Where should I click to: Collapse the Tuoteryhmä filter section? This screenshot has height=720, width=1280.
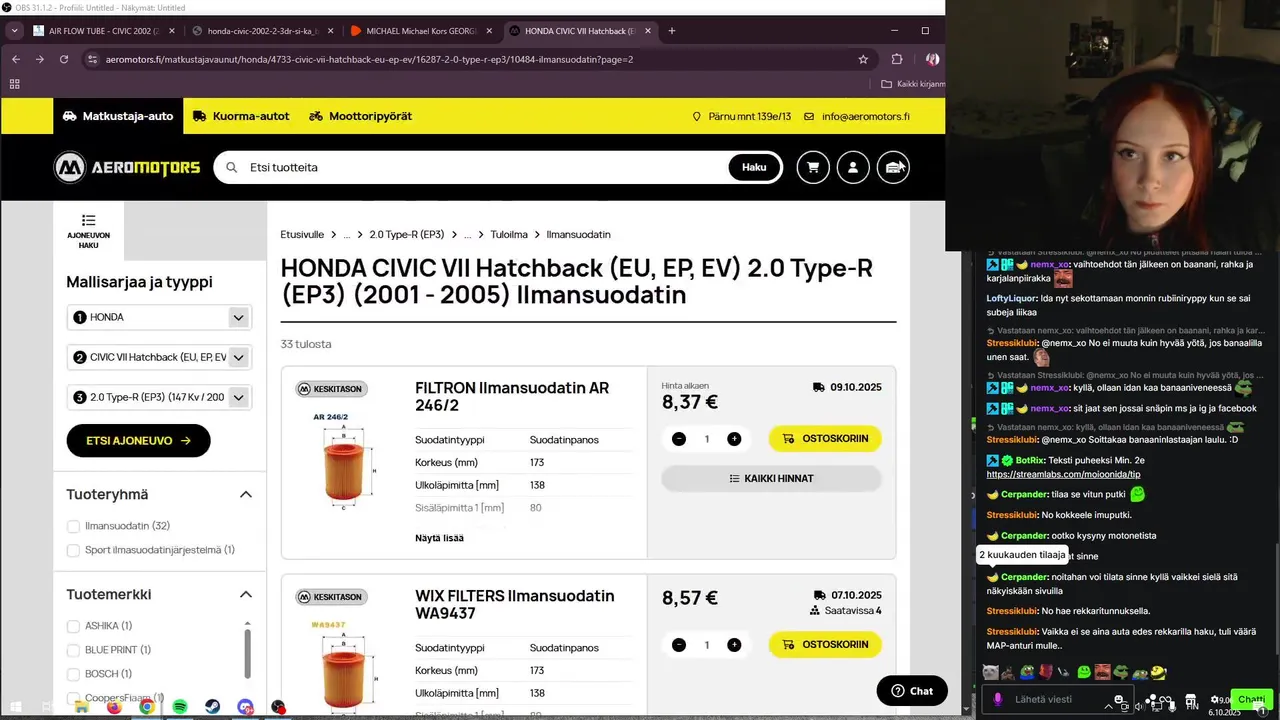pyautogui.click(x=246, y=494)
